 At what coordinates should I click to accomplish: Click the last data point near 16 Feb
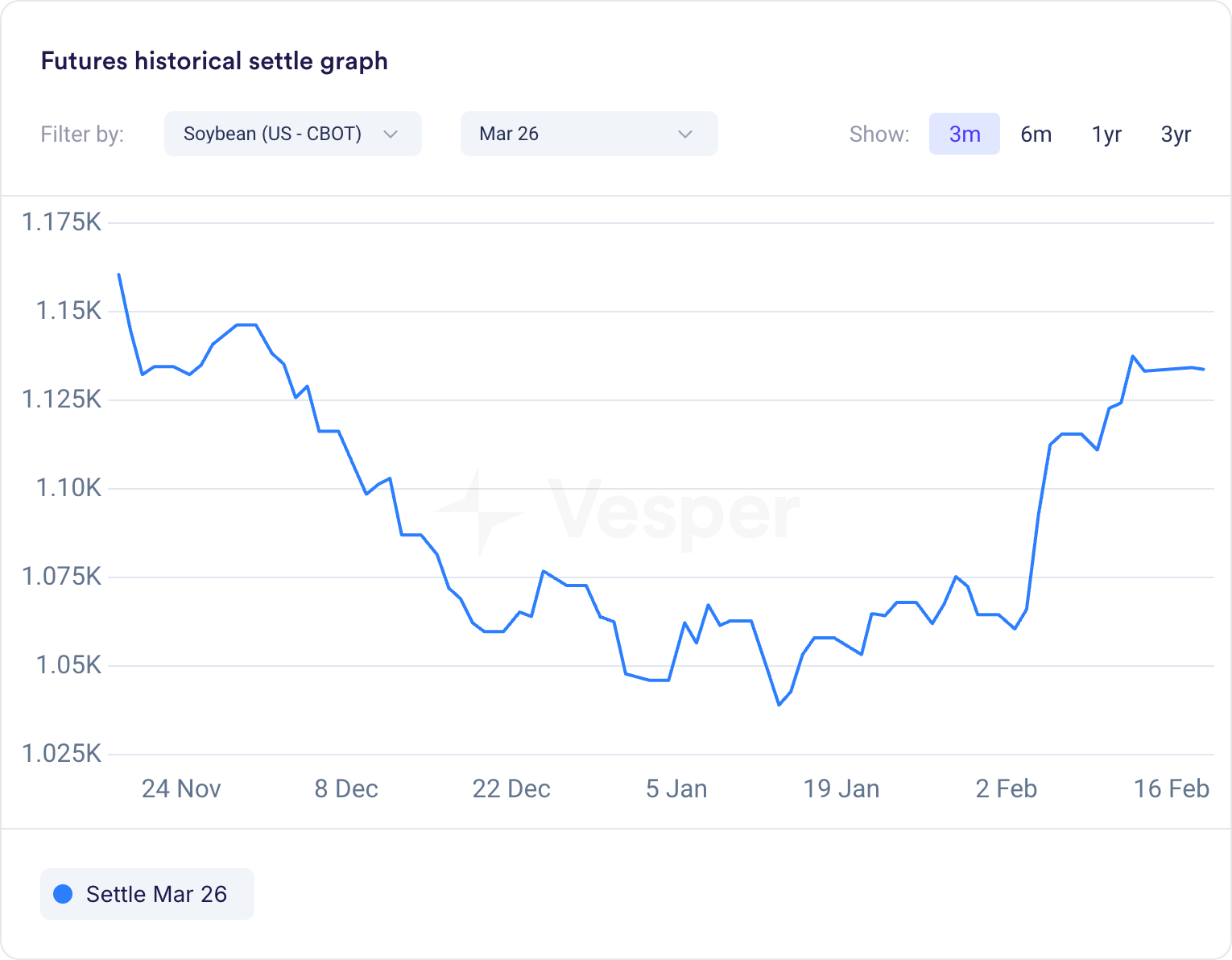(x=1204, y=369)
